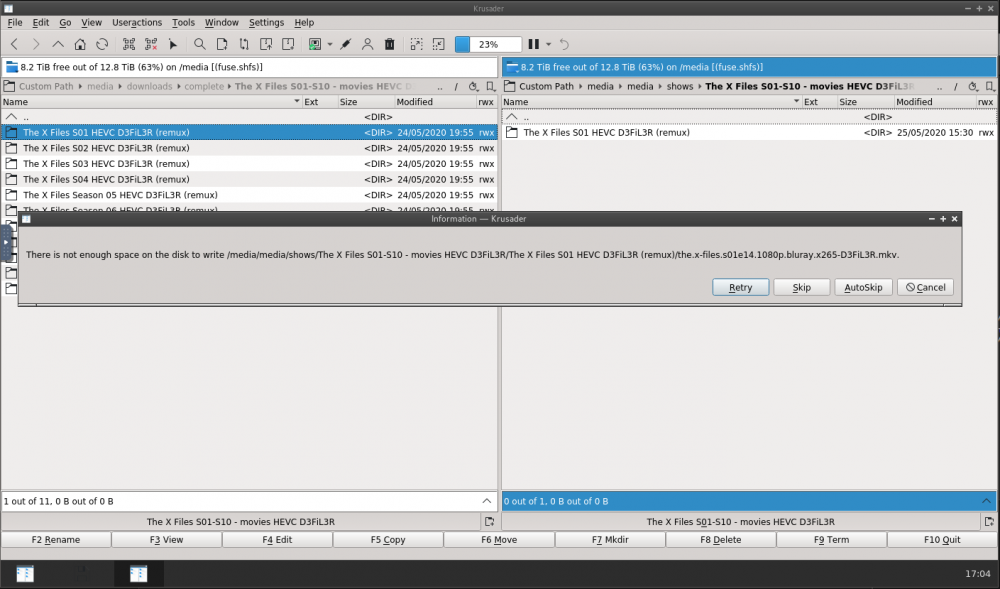Click the trash bin icon in toolbar
The image size is (1000, 589).
point(390,45)
